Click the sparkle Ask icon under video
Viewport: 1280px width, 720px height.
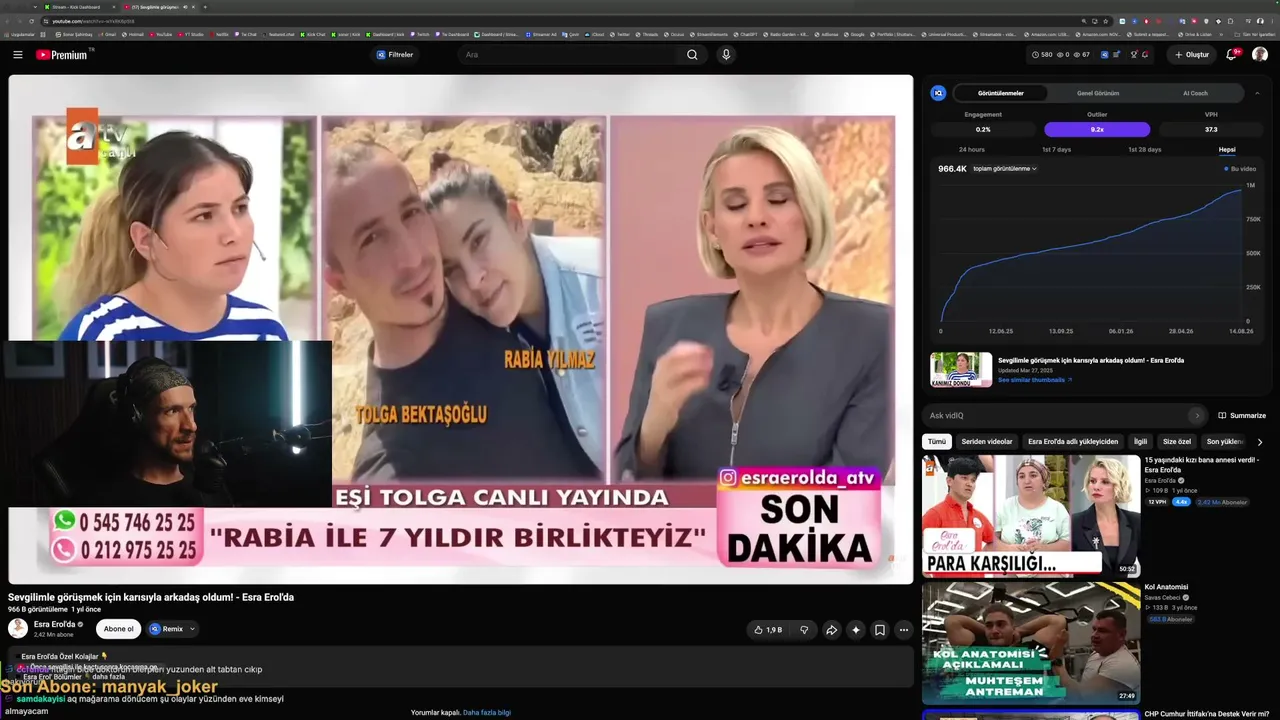point(855,630)
